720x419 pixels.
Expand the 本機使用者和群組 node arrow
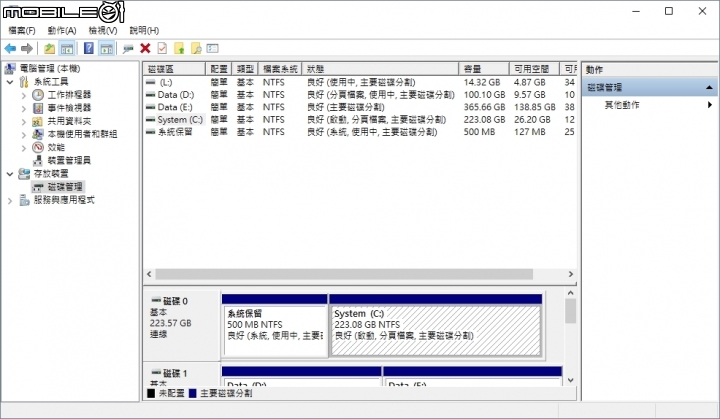pos(24,135)
